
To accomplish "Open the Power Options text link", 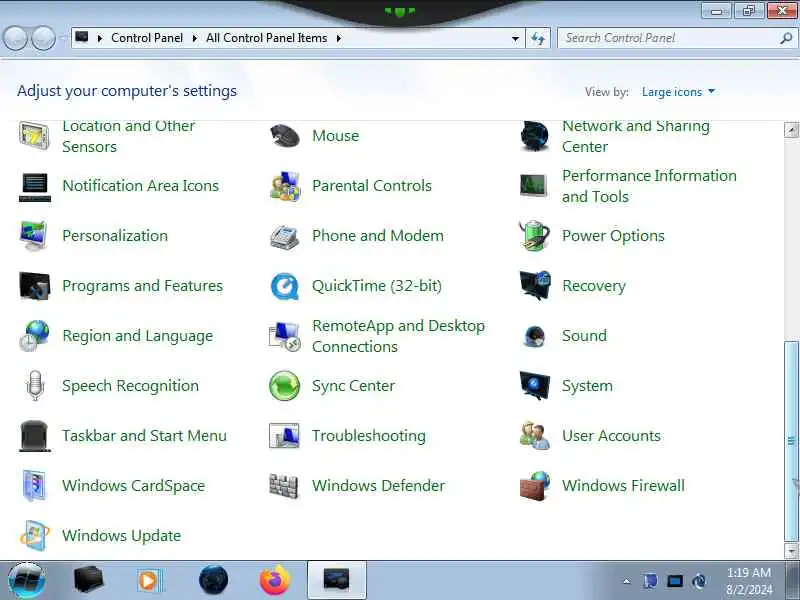I will click(x=613, y=236).
